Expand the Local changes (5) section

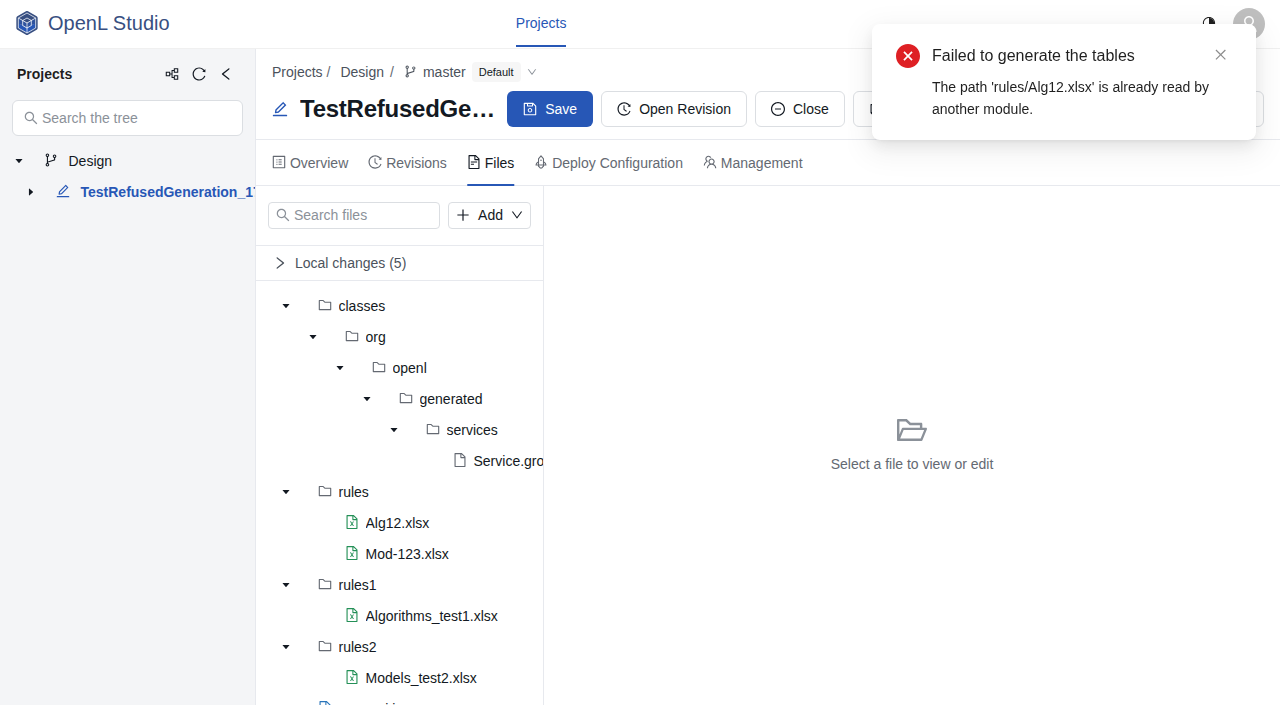coord(400,263)
